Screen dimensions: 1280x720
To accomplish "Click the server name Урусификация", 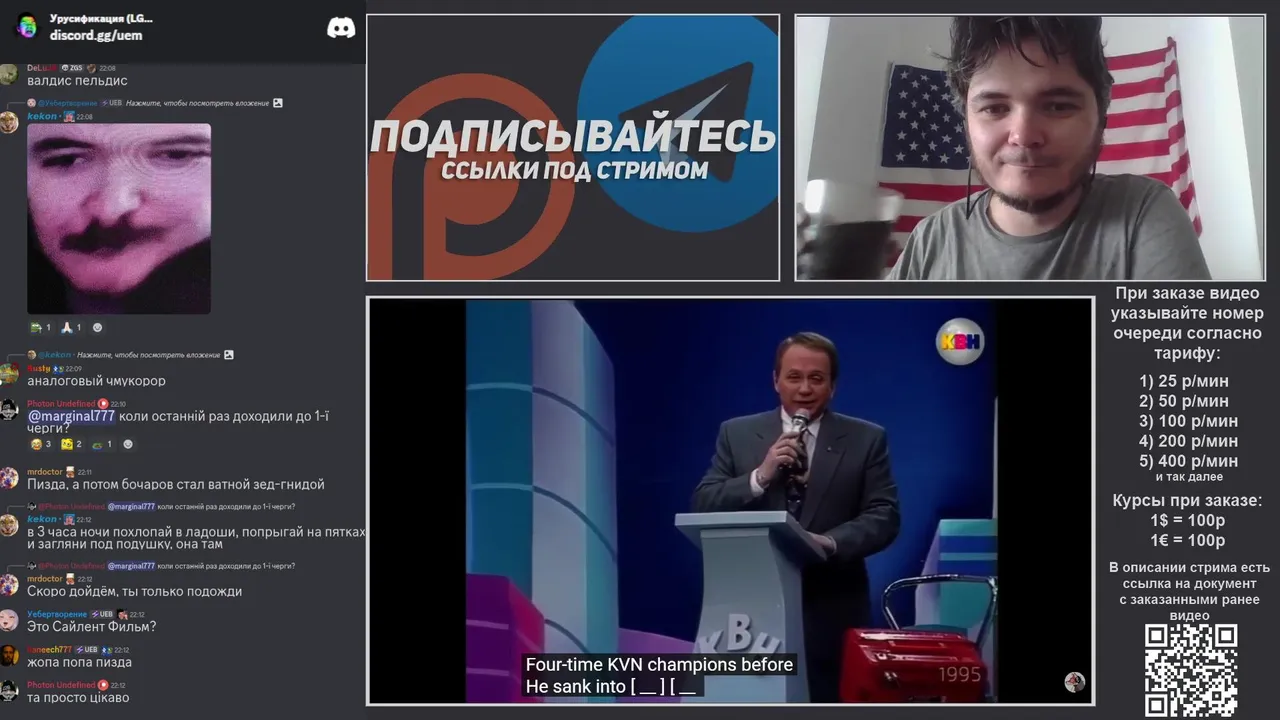I will [x=101, y=18].
